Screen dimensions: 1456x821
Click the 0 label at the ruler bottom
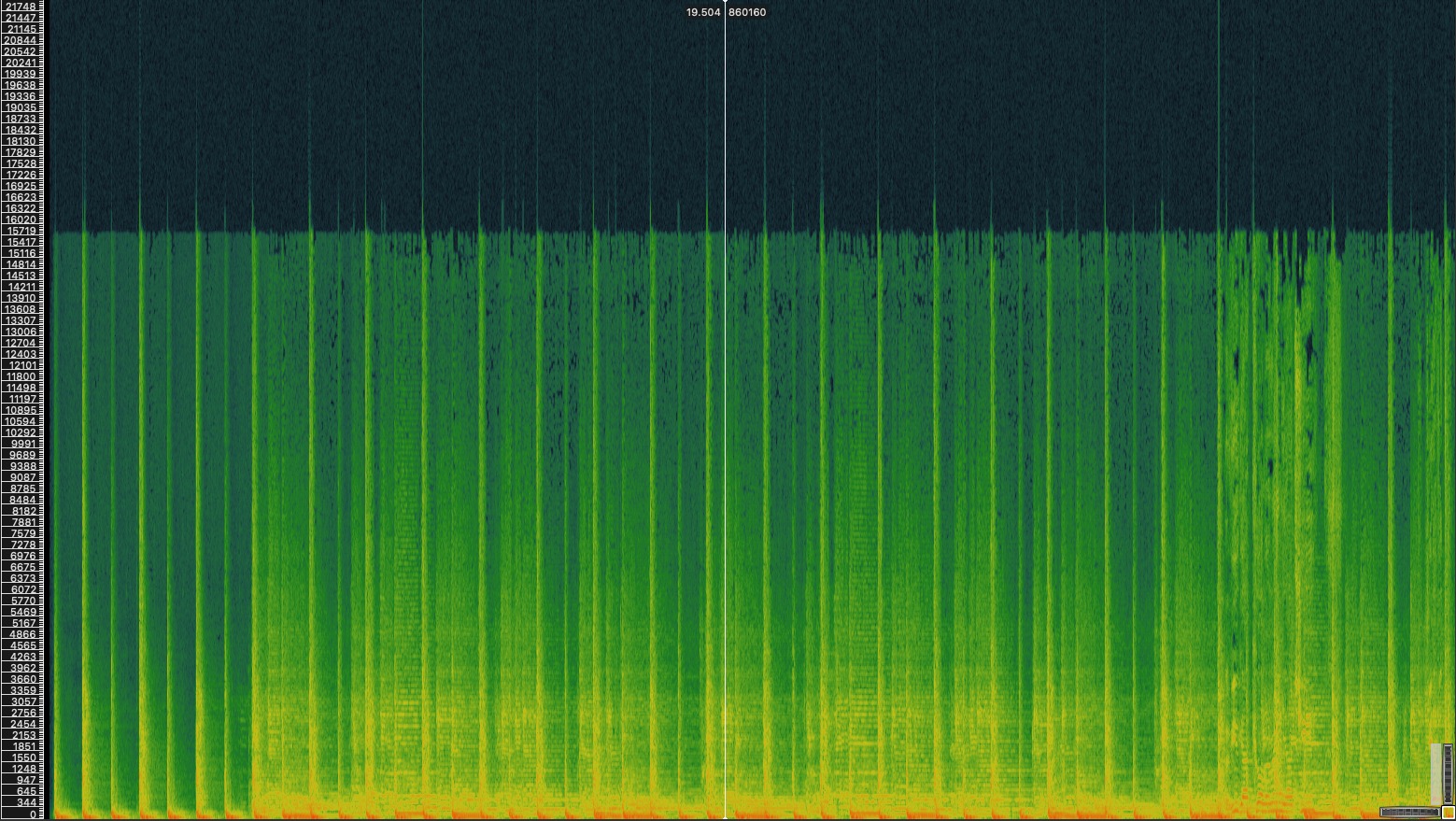(x=28, y=814)
